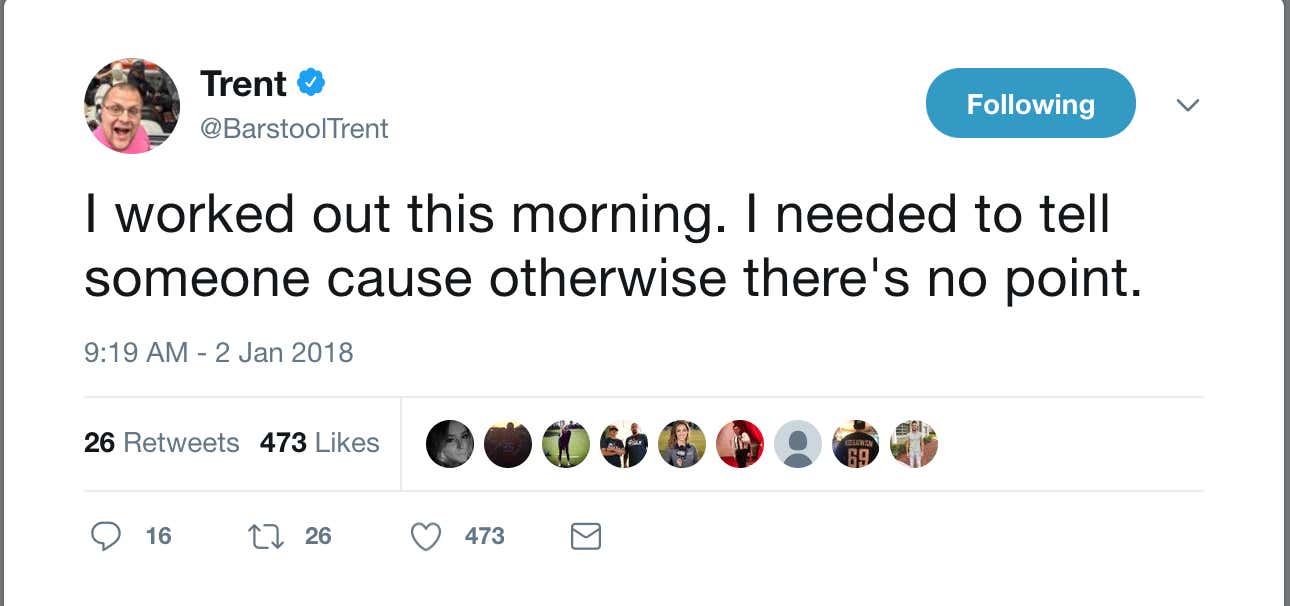Unlike the tweet by toggling the heart
Screen dimensions: 1290x606
425,536
